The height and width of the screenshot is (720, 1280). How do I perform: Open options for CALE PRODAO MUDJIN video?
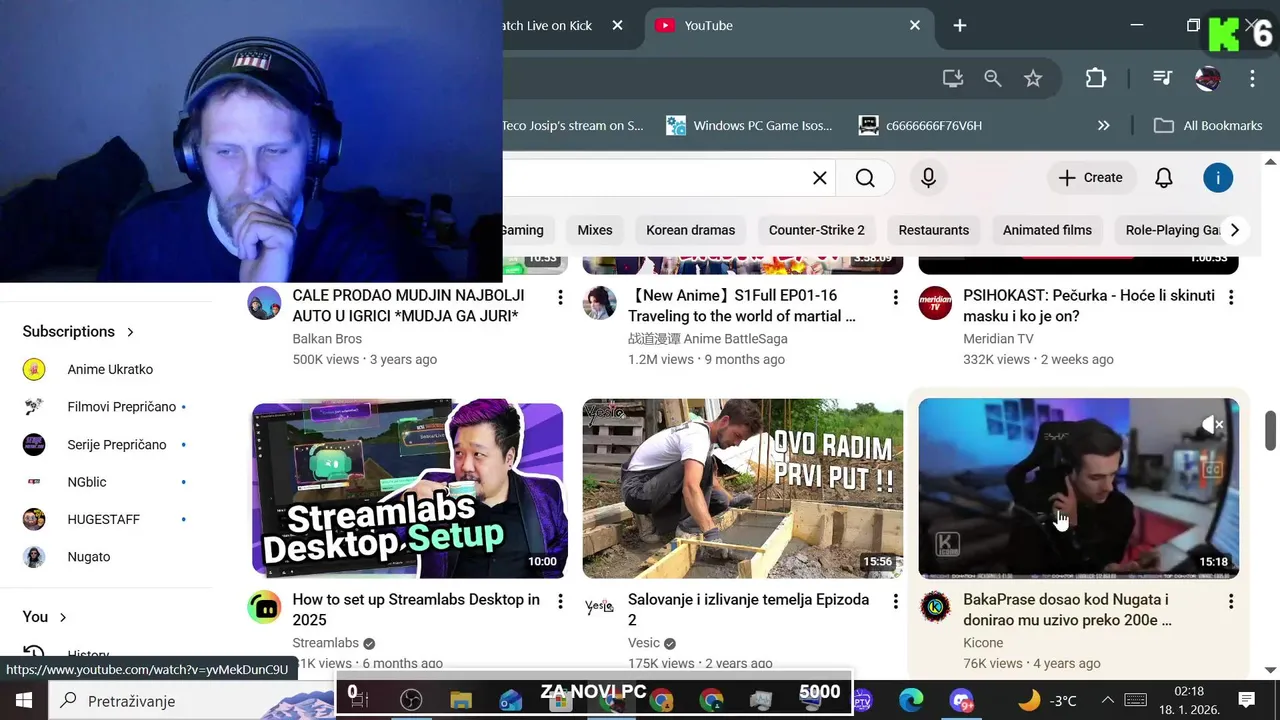[560, 297]
